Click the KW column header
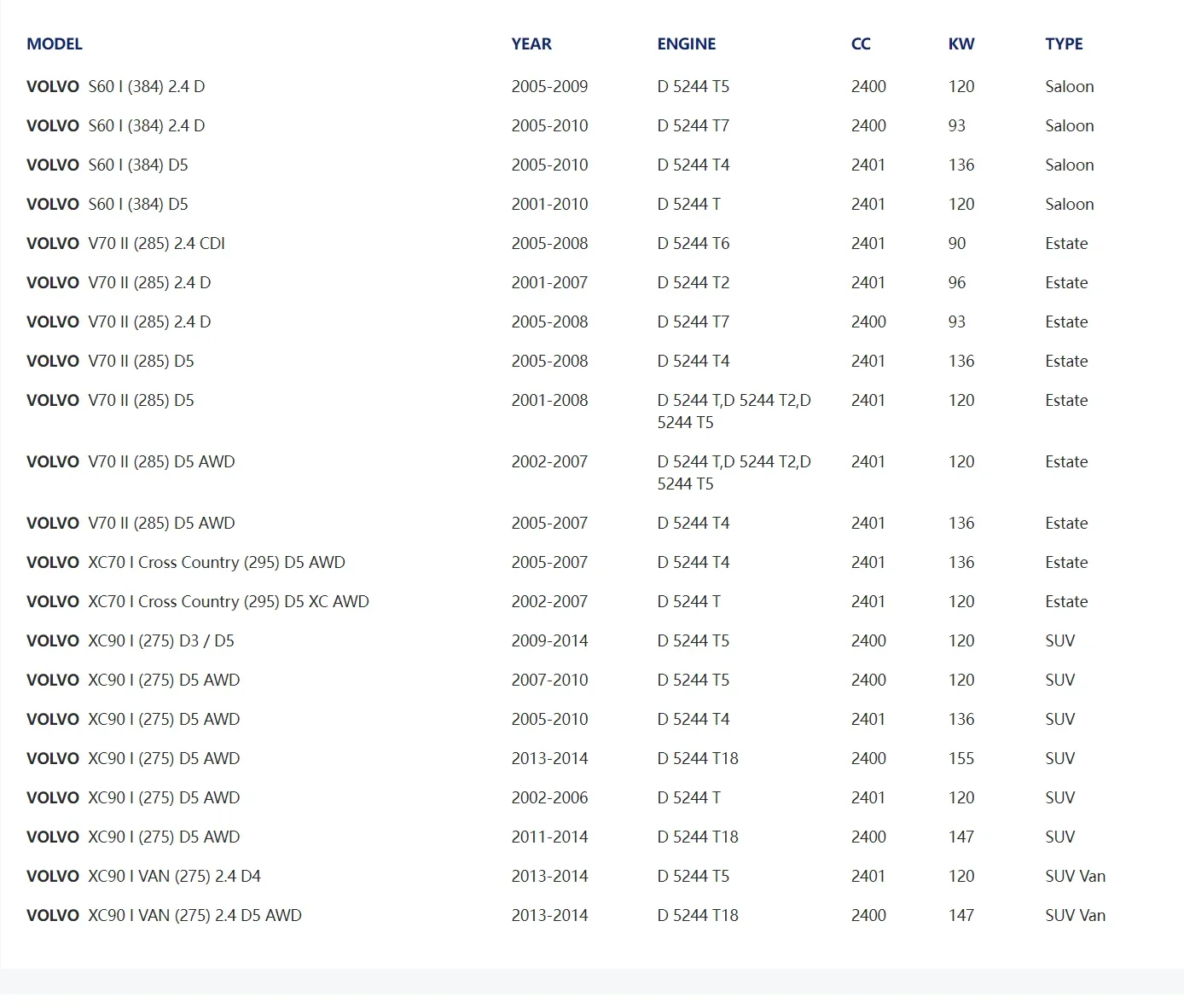This screenshot has width=1184, height=1008. tap(961, 44)
